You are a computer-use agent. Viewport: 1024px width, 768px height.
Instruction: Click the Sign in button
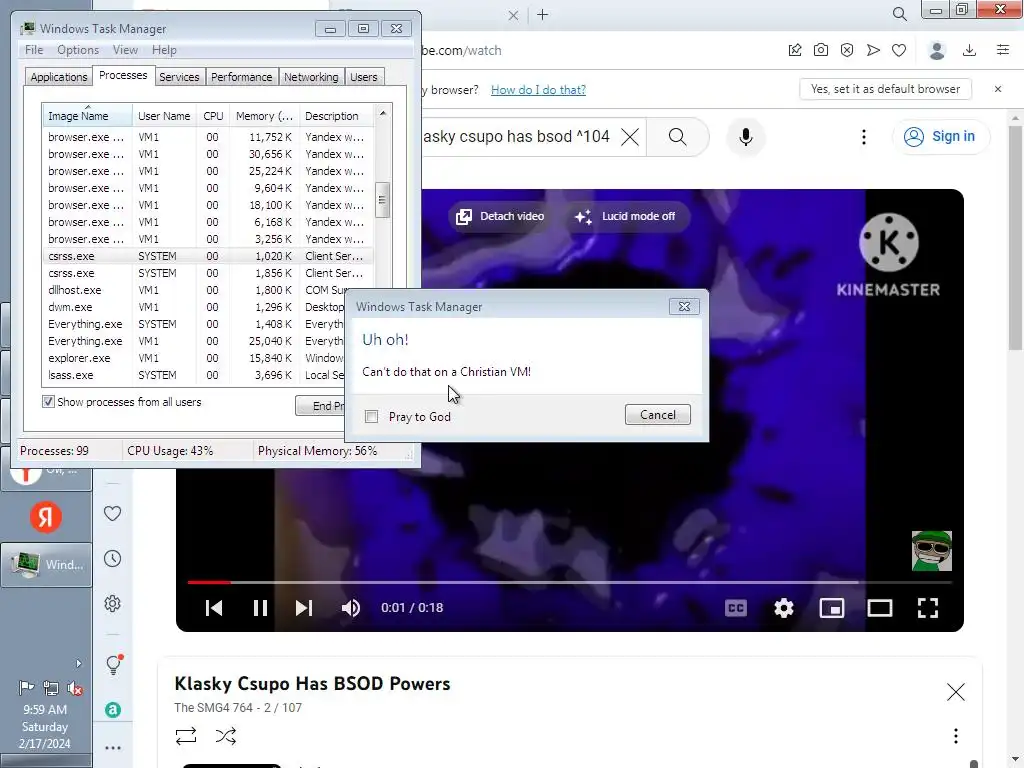click(940, 136)
